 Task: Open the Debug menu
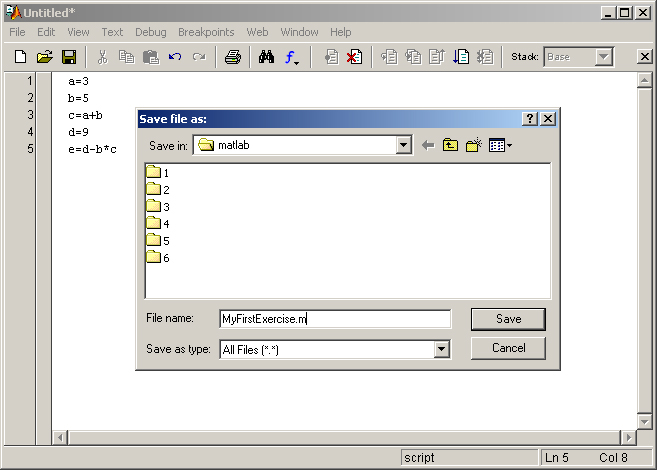click(x=150, y=32)
